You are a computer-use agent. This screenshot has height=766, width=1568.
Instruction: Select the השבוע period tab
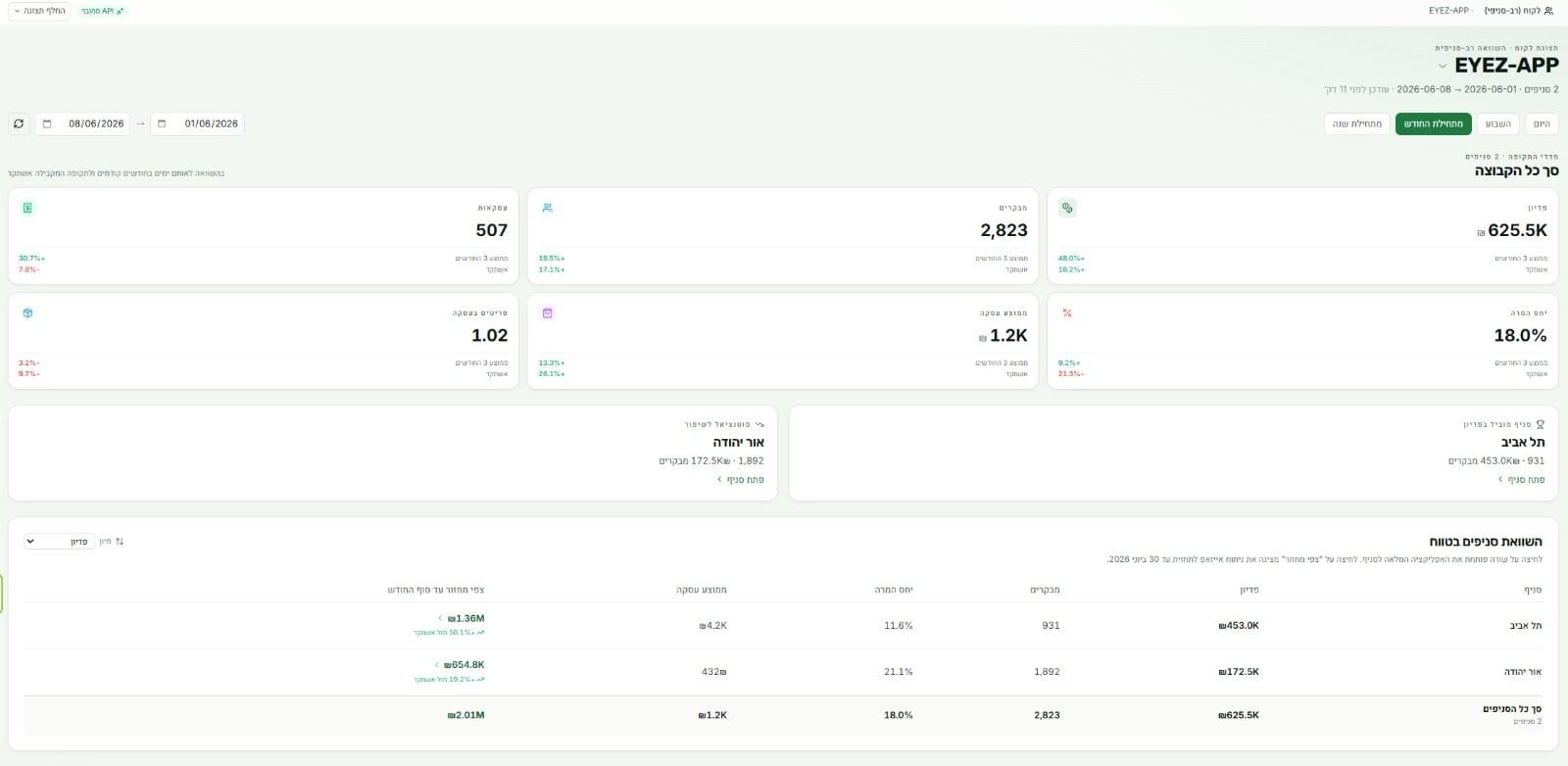[1497, 123]
